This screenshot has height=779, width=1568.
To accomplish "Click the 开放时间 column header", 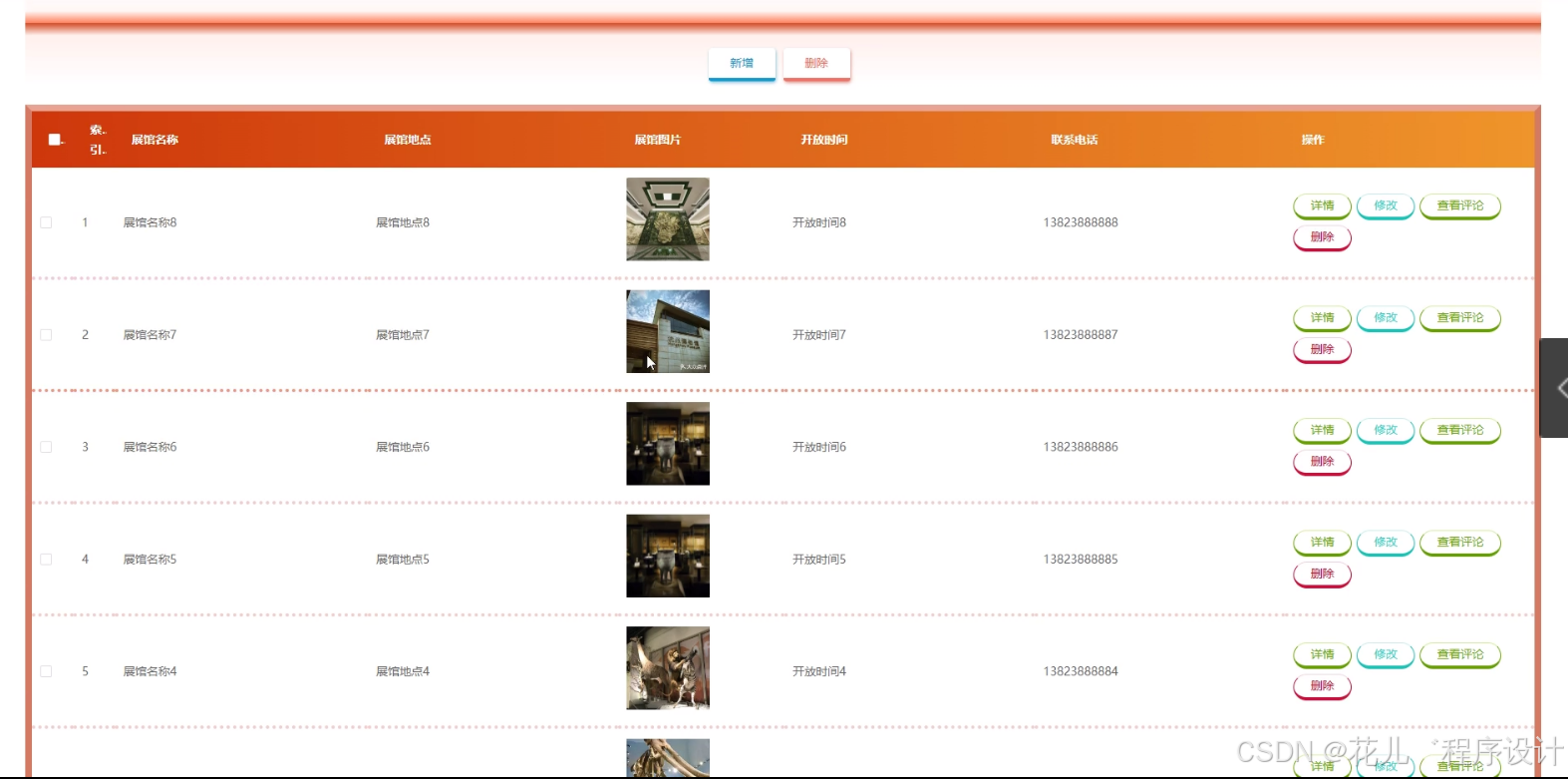I will 824,140.
